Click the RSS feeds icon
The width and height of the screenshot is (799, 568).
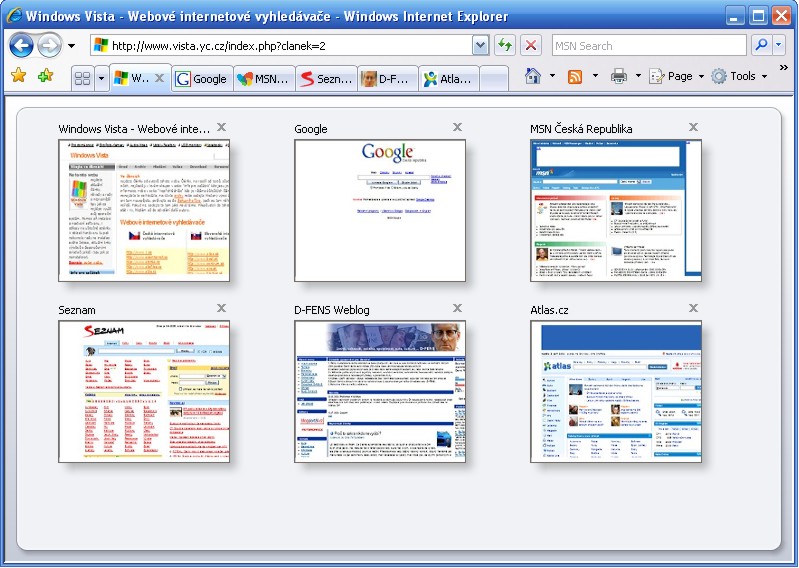point(575,76)
